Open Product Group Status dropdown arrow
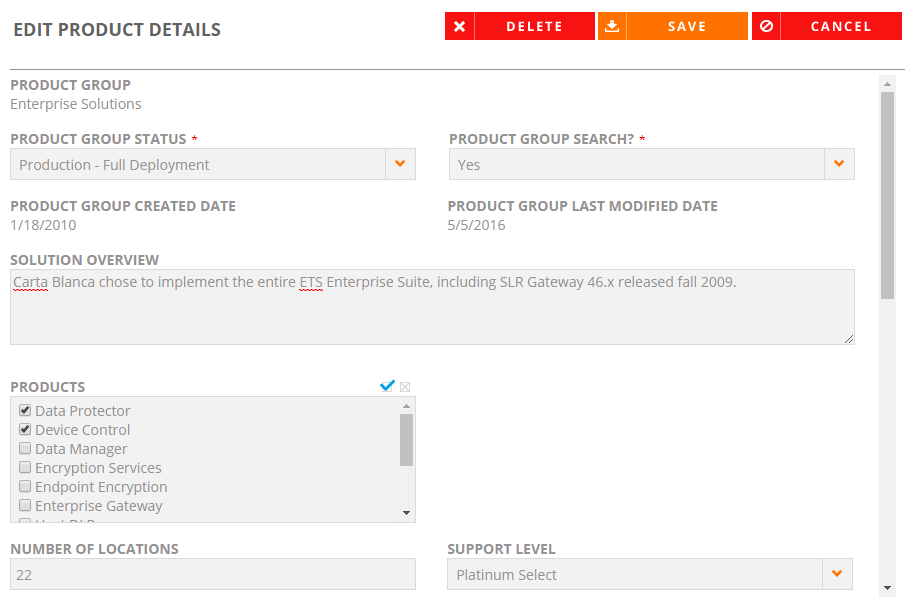The height and width of the screenshot is (600, 913). [400, 164]
